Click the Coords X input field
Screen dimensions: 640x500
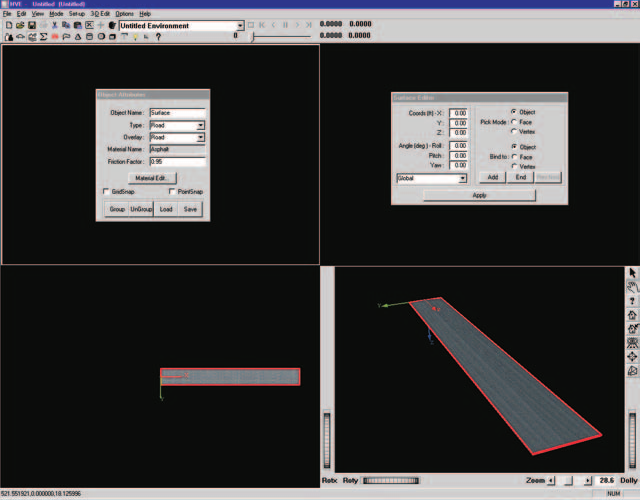458,113
